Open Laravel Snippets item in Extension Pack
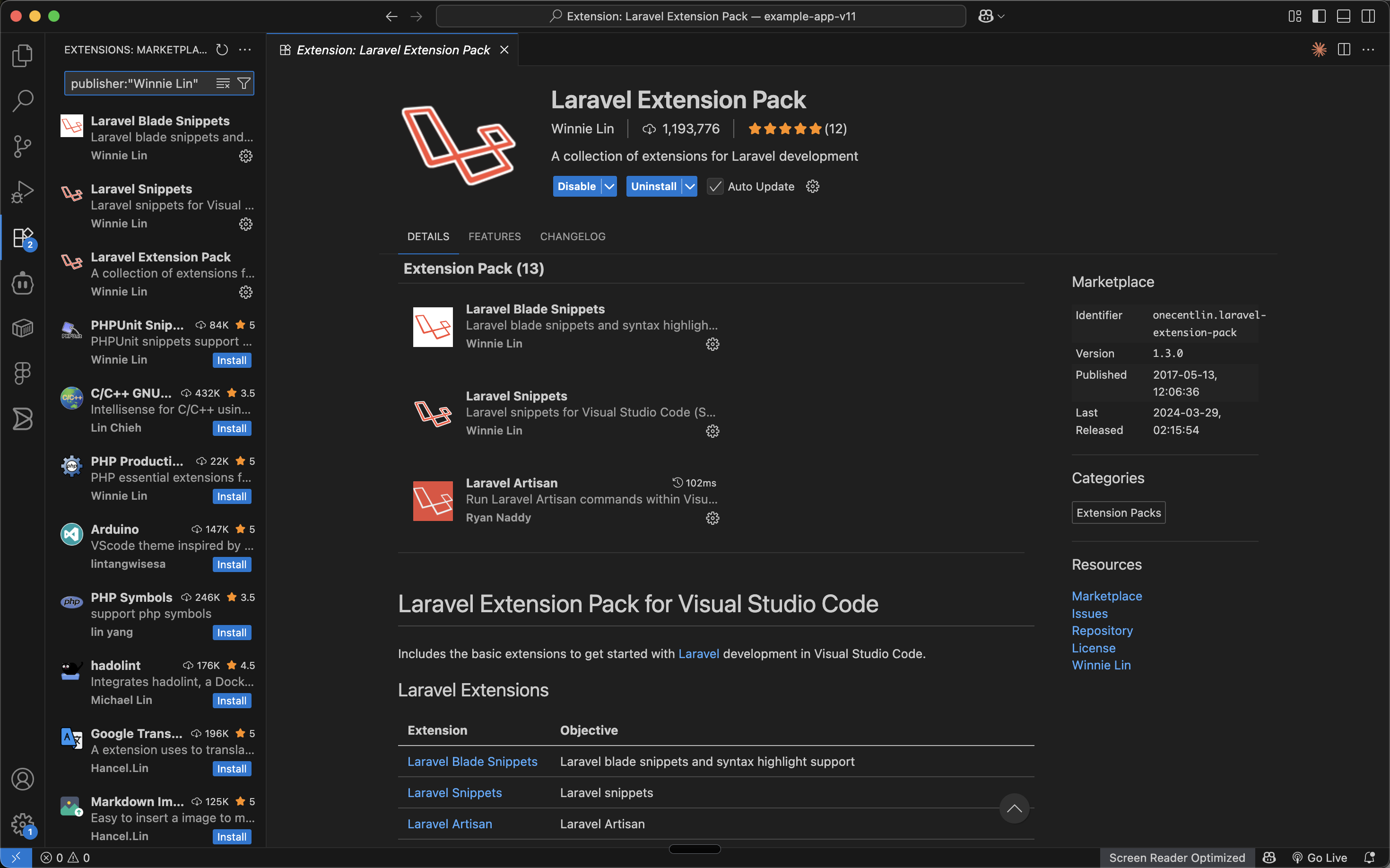Image resolution: width=1390 pixels, height=868 pixels. tap(567, 413)
